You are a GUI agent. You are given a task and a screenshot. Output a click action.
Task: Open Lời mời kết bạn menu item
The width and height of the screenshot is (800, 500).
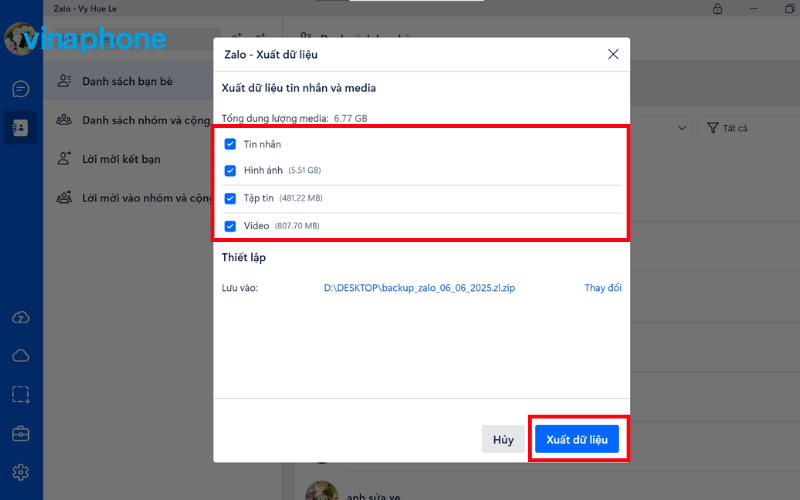128,159
